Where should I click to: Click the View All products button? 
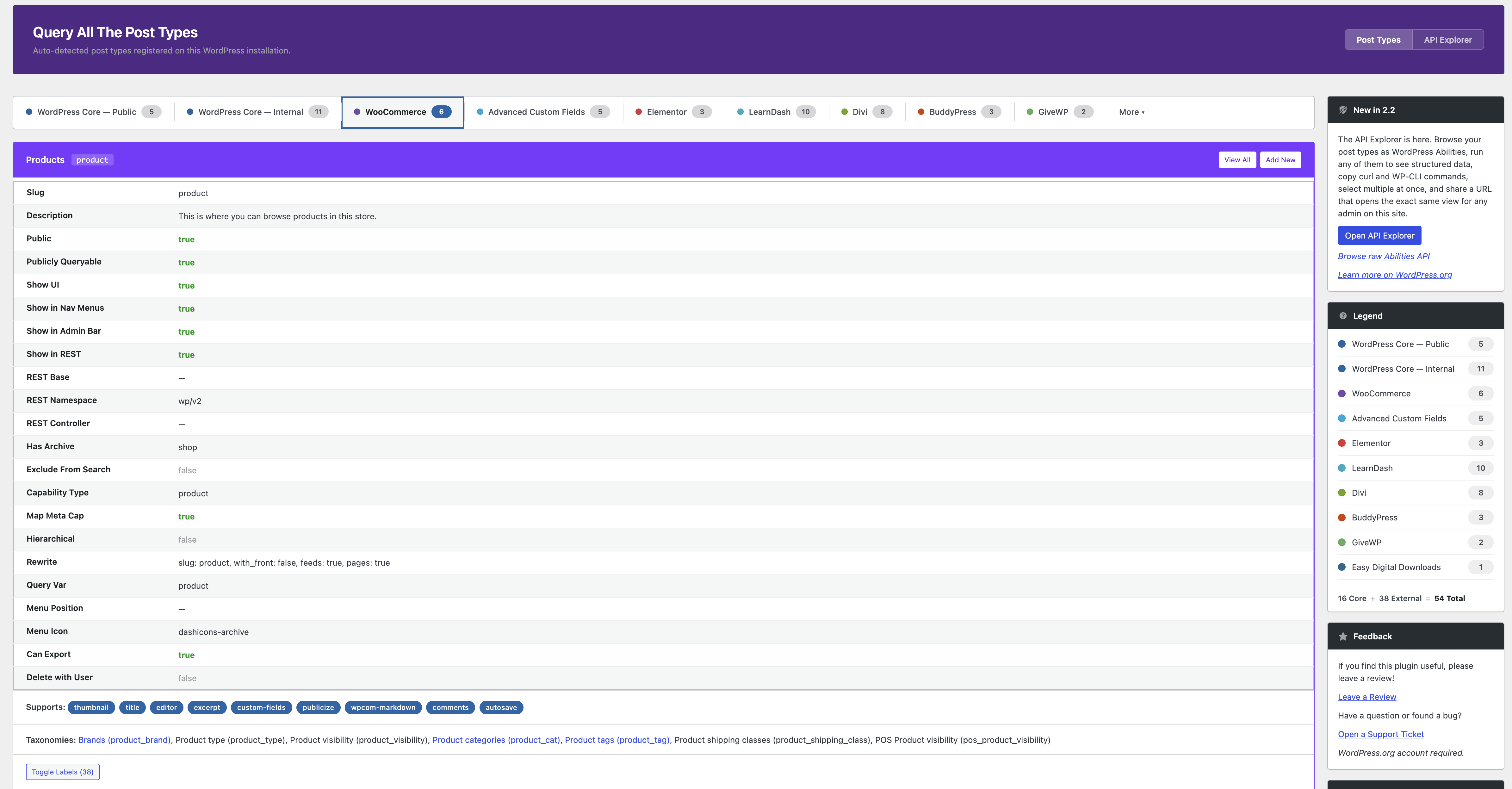[x=1237, y=160]
